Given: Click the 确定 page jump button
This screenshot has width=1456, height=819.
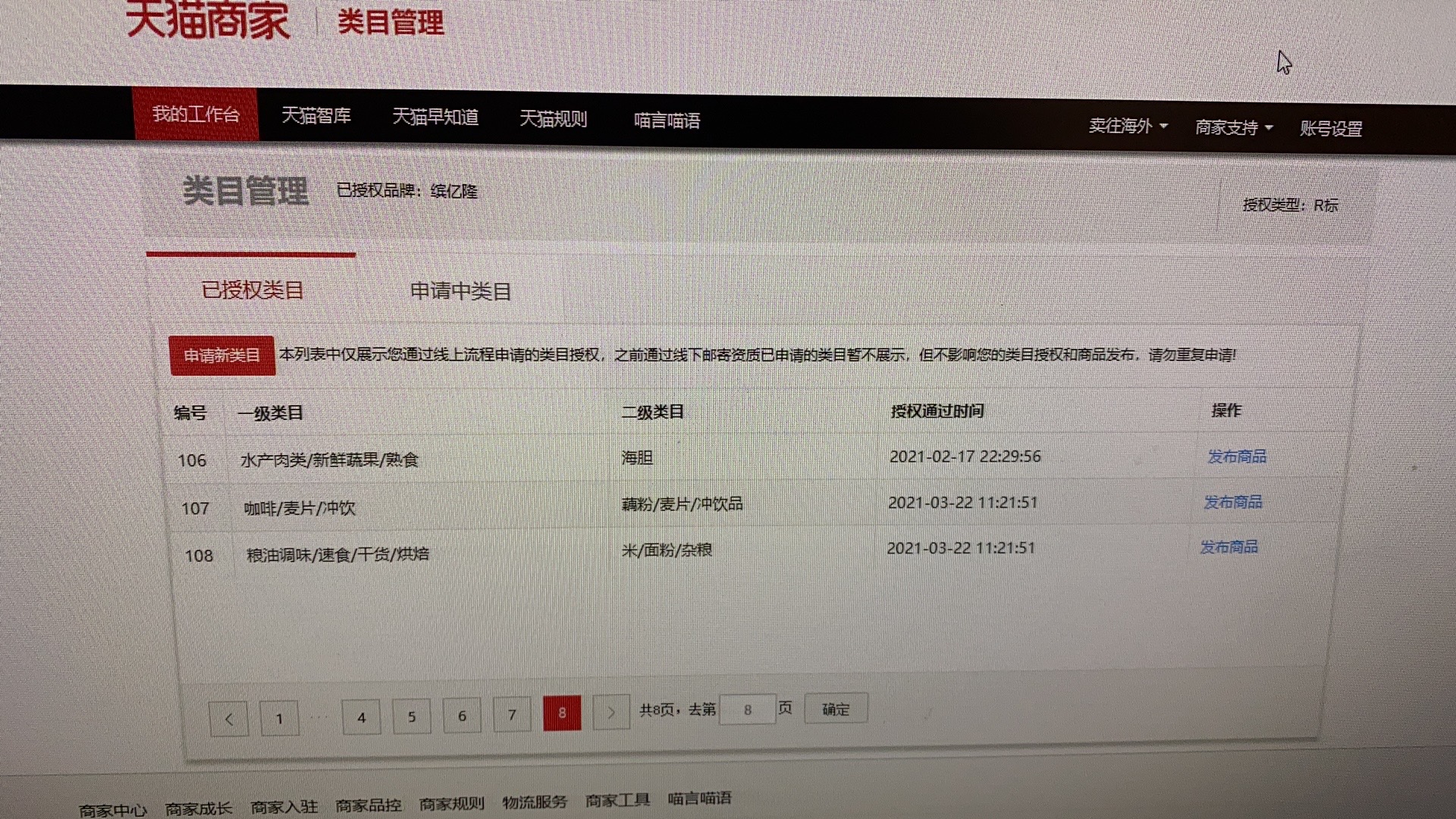Looking at the screenshot, I should pyautogui.click(x=836, y=709).
